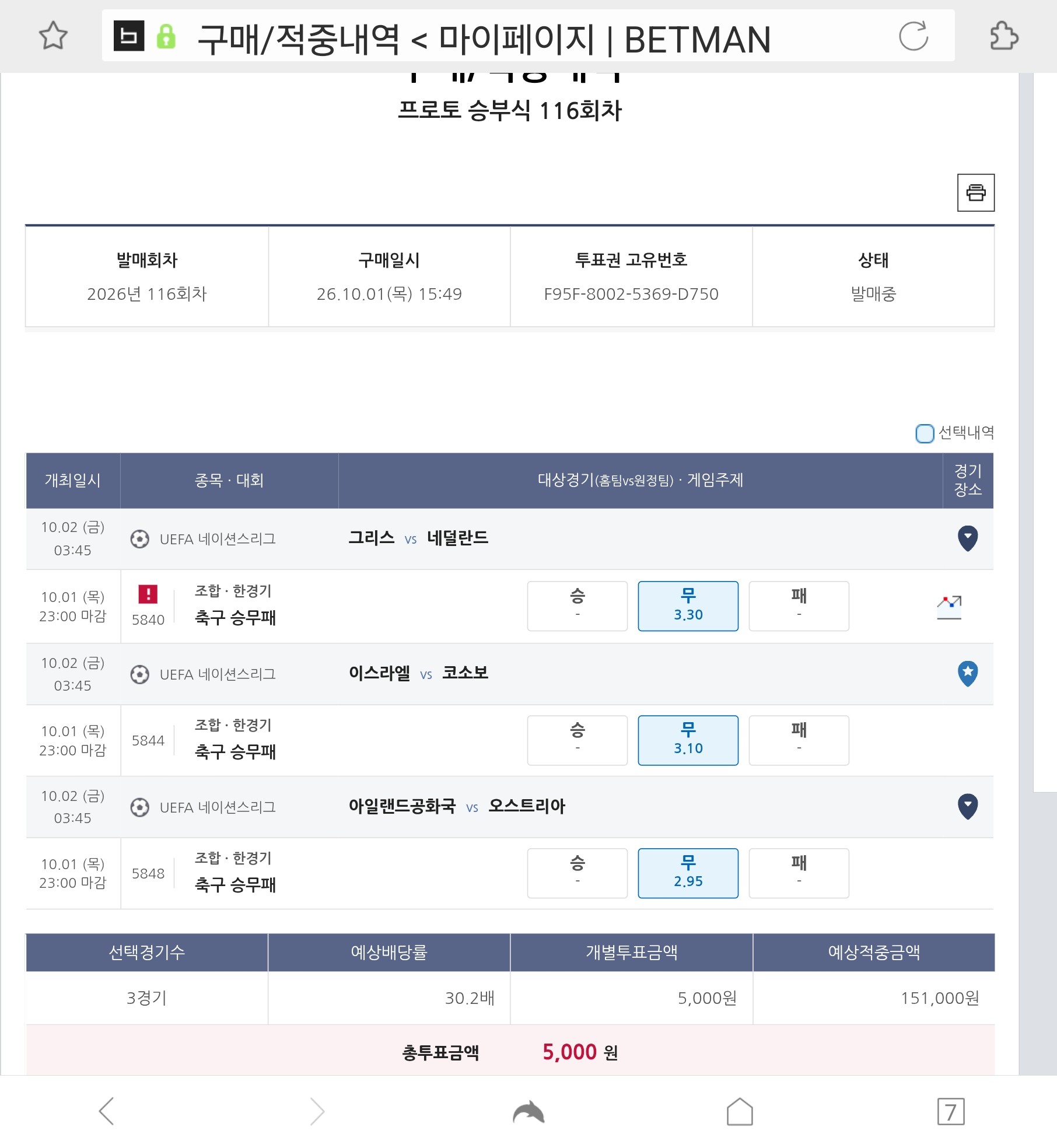Select 무 2.95 for game 5848

coord(688,873)
